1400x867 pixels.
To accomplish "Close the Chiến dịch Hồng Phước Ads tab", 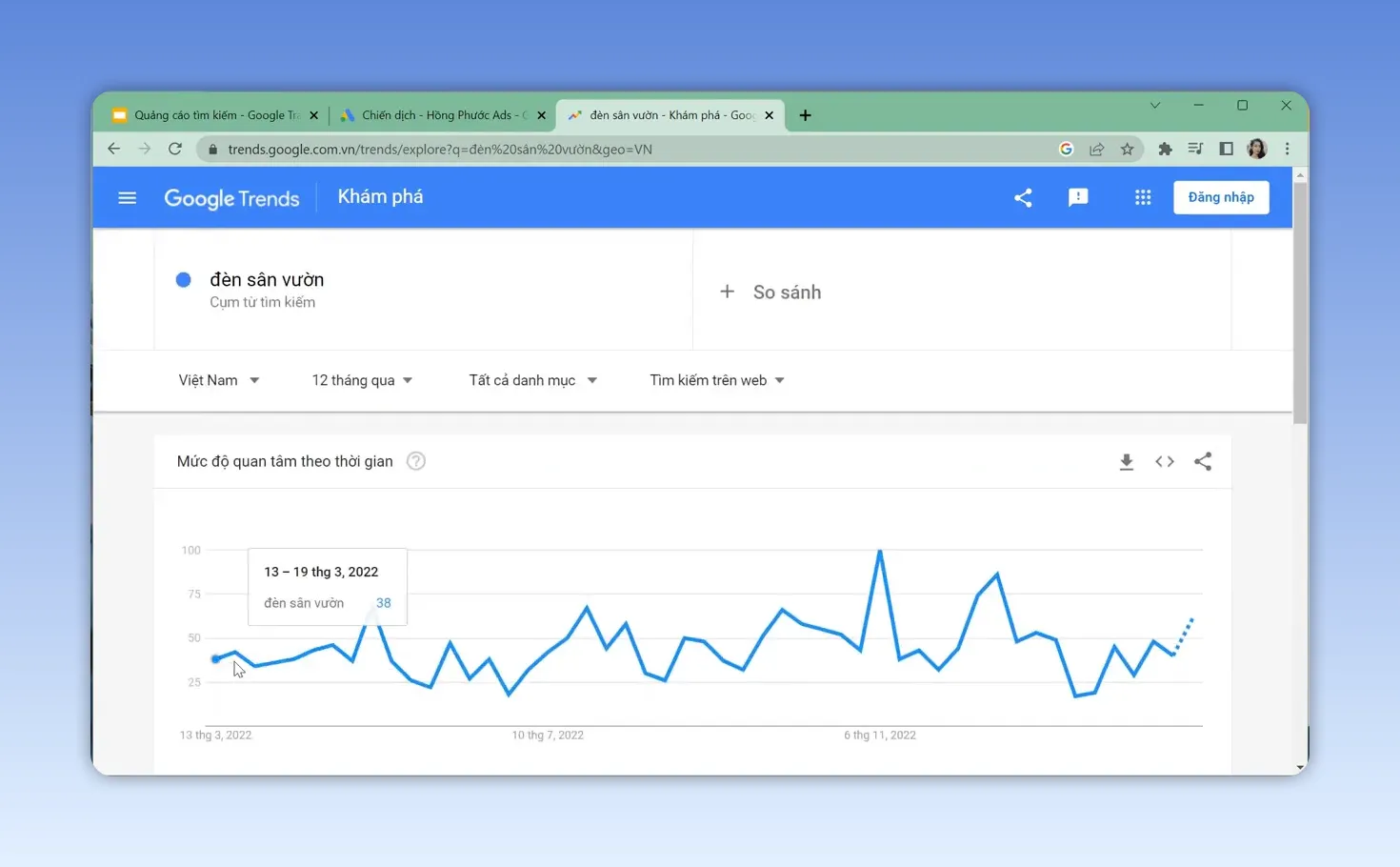I will (x=541, y=115).
